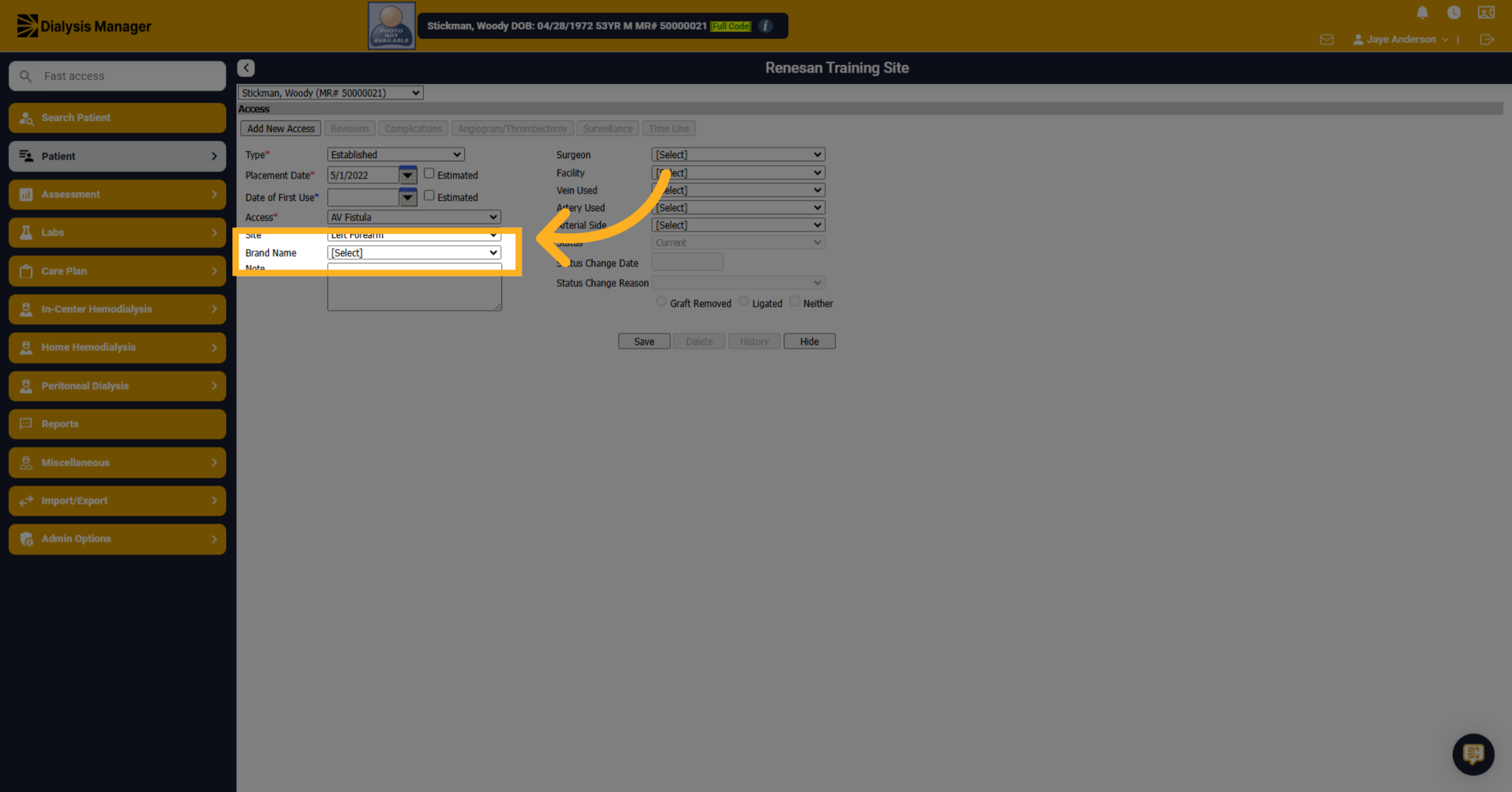Select the Neither radio button
Image resolution: width=1512 pixels, height=792 pixels.
point(794,301)
